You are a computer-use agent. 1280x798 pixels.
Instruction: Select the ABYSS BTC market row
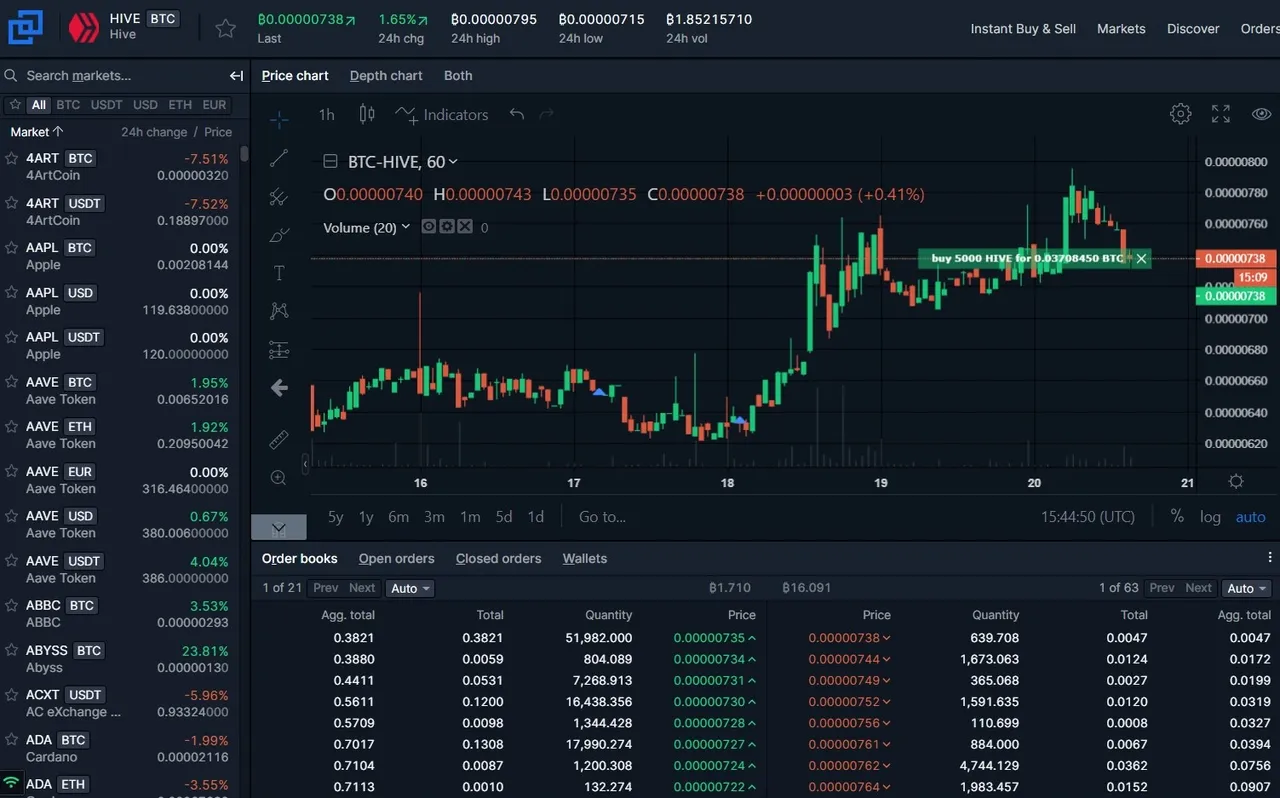coord(119,659)
